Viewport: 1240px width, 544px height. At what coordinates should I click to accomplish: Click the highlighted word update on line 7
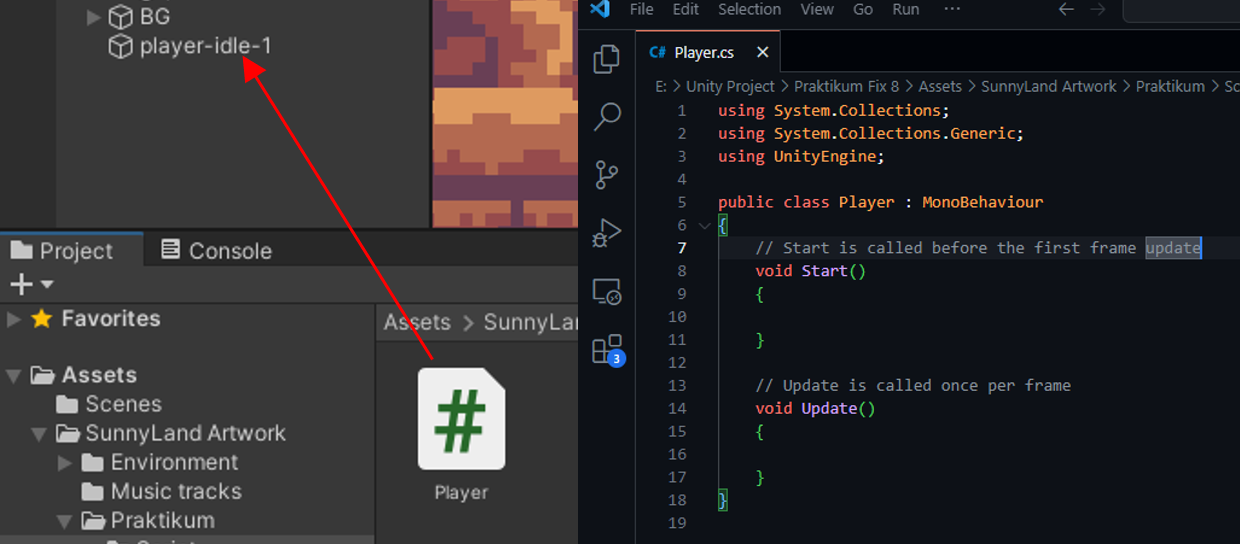1172,248
